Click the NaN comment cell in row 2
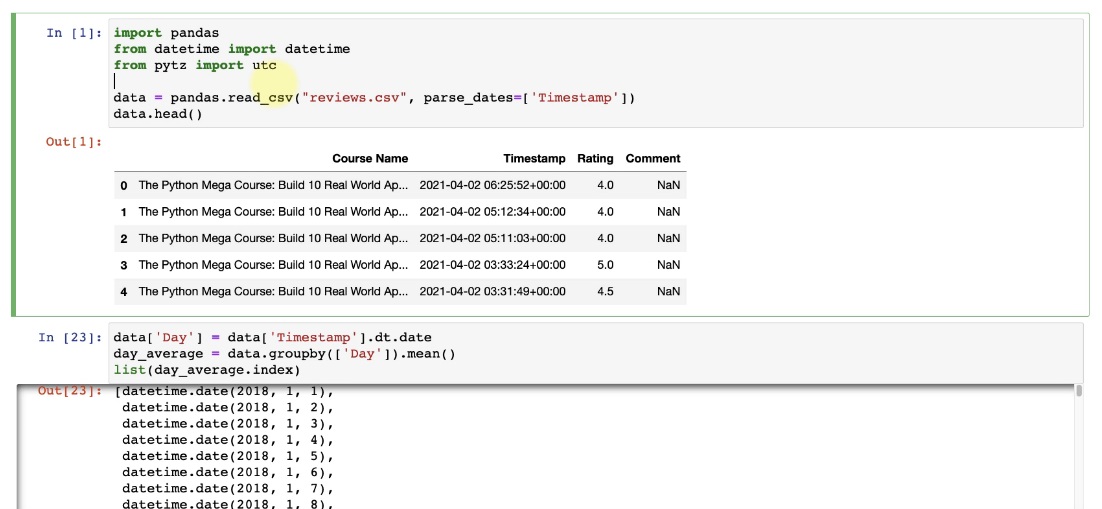The width and height of the screenshot is (1102, 509). click(668, 239)
